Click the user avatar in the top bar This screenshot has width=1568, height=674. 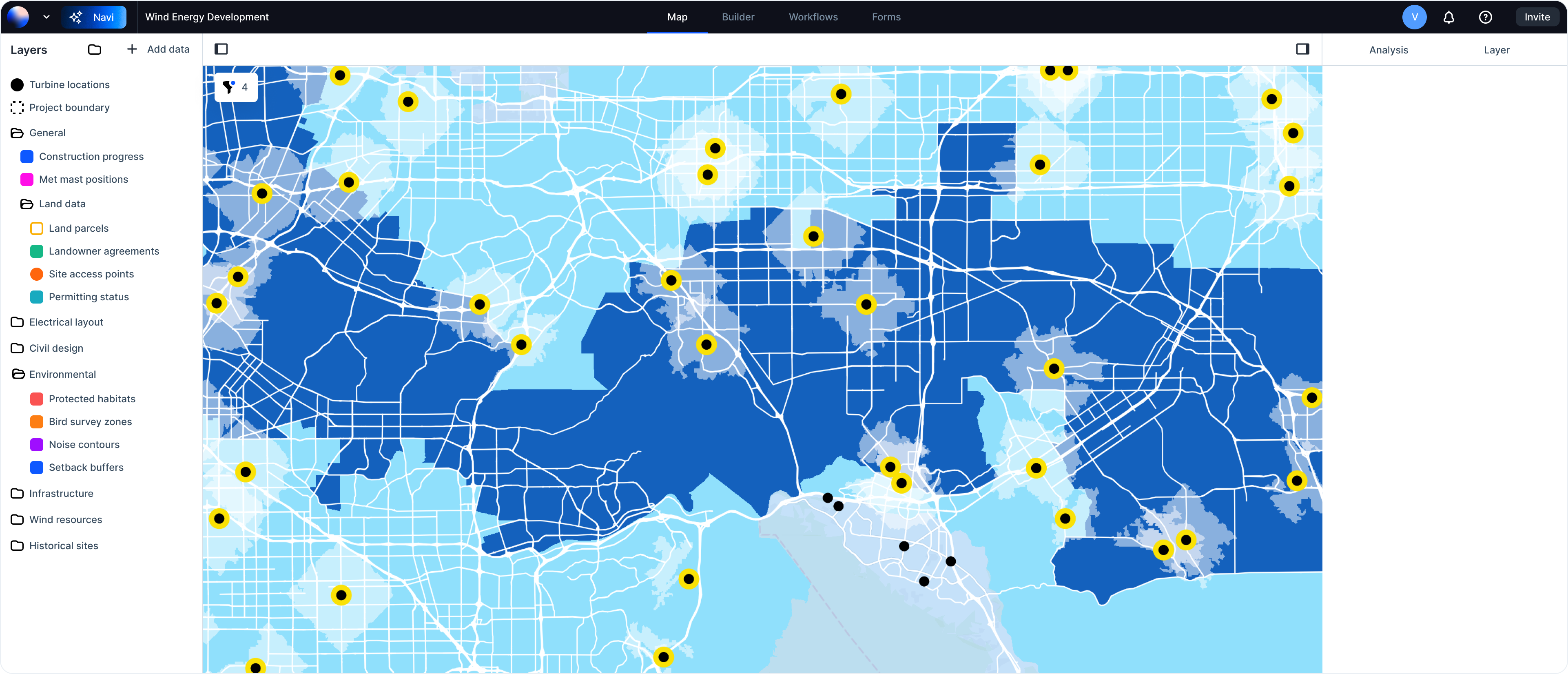1415,16
